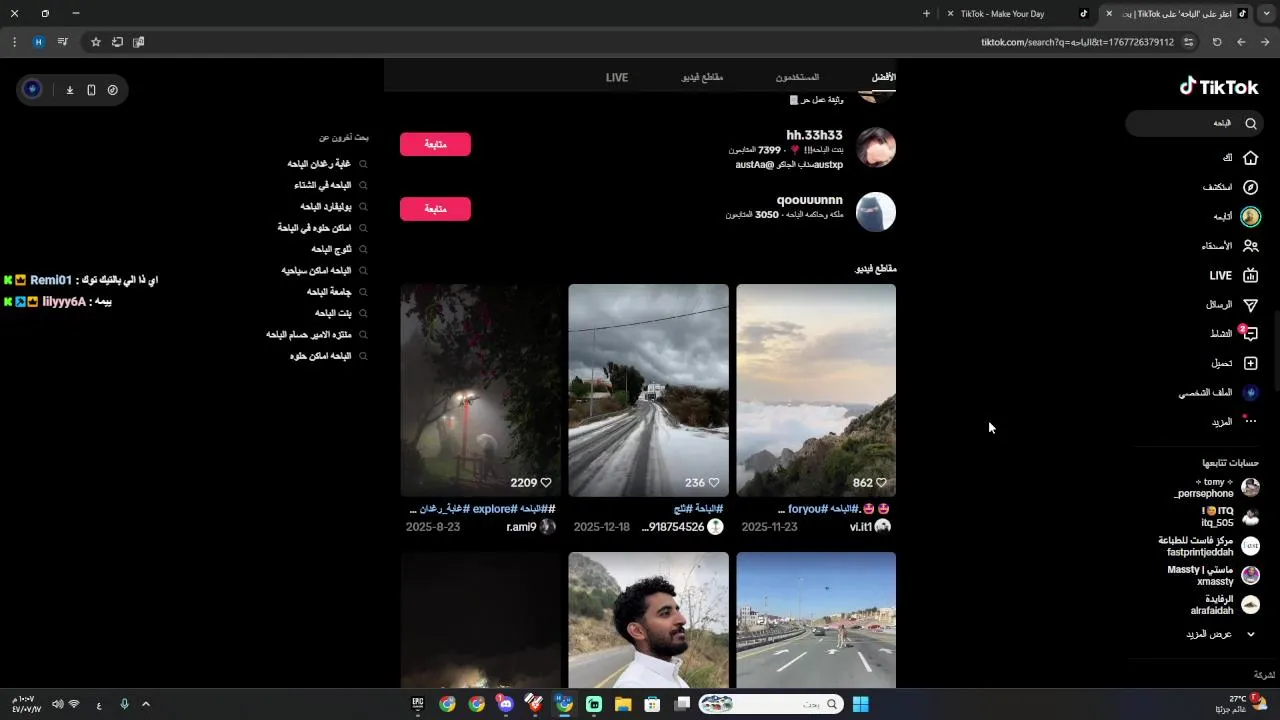Open File Explorer from taskbar

[x=623, y=704]
